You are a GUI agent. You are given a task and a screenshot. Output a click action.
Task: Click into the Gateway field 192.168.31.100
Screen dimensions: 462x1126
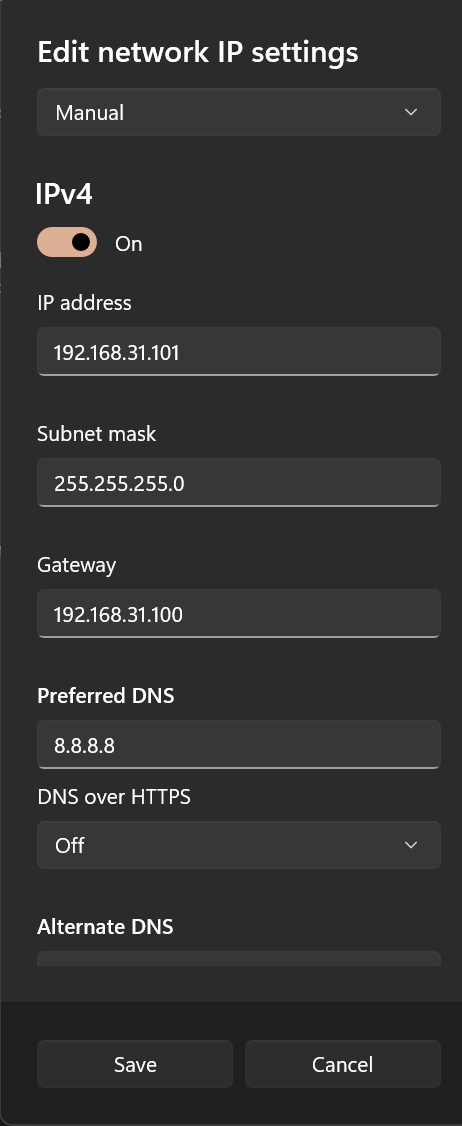pos(239,613)
